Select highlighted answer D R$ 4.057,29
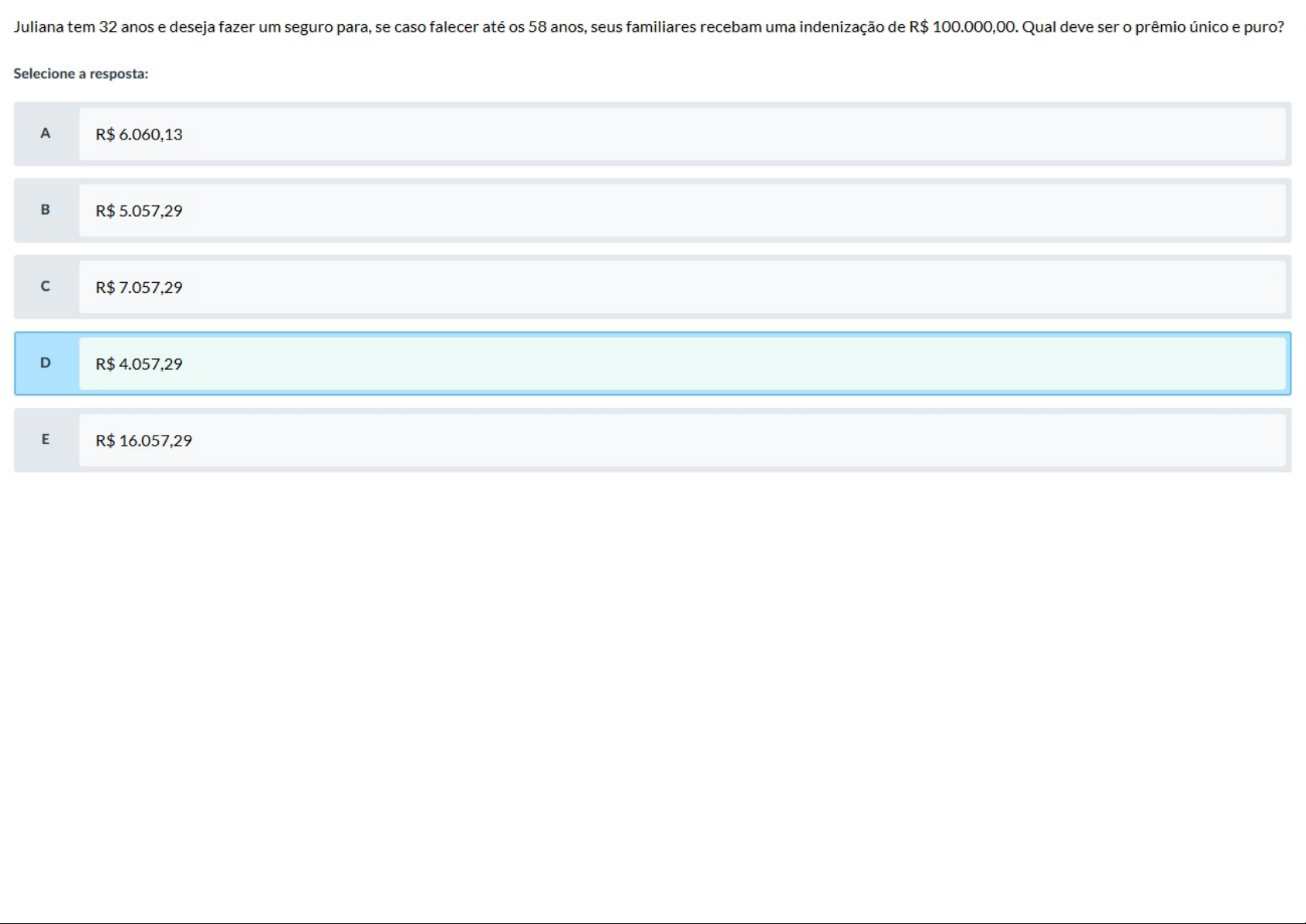The image size is (1306, 924). point(653,364)
